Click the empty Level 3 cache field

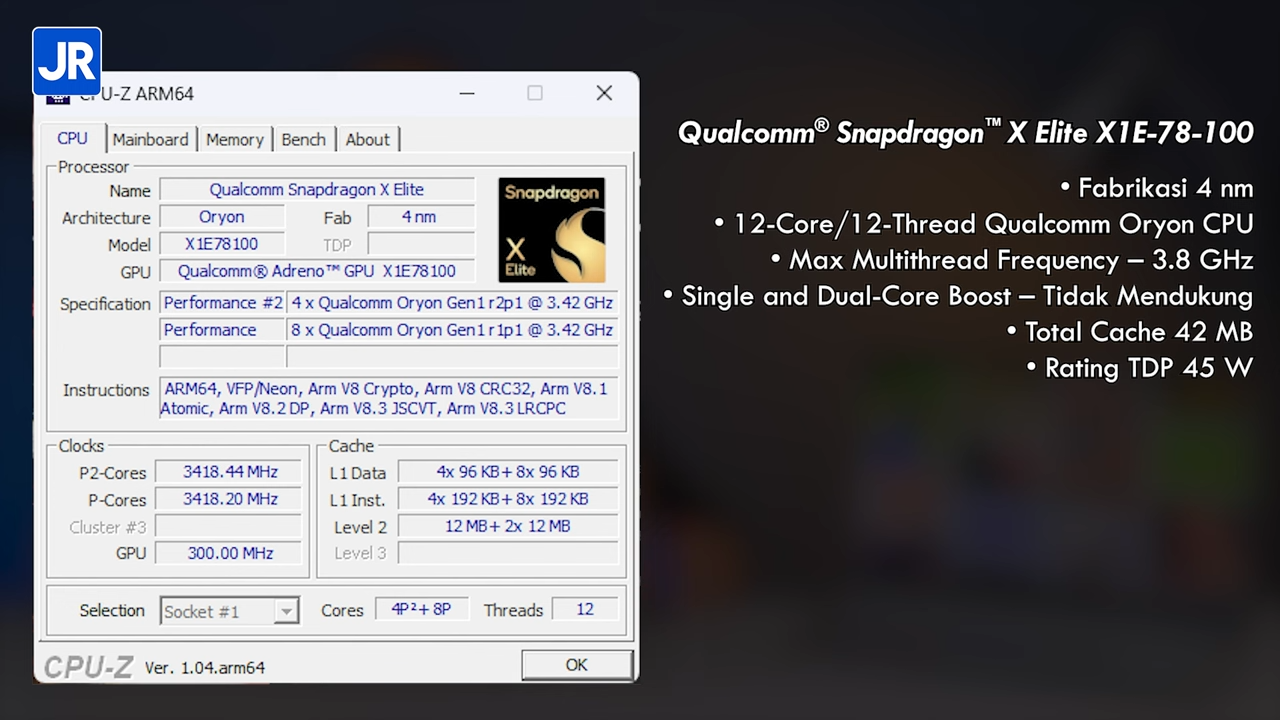[508, 553]
